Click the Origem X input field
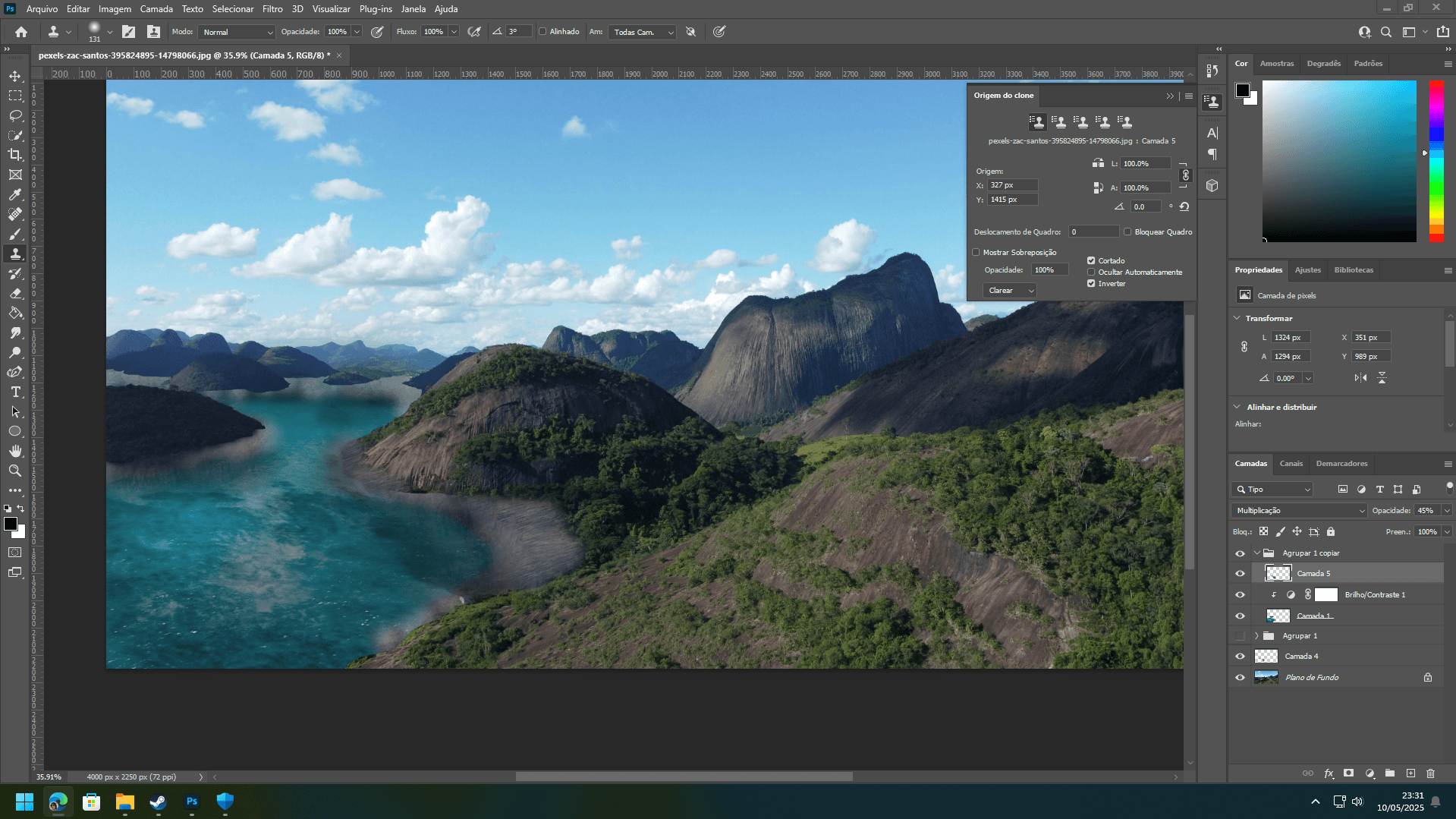 [1012, 185]
